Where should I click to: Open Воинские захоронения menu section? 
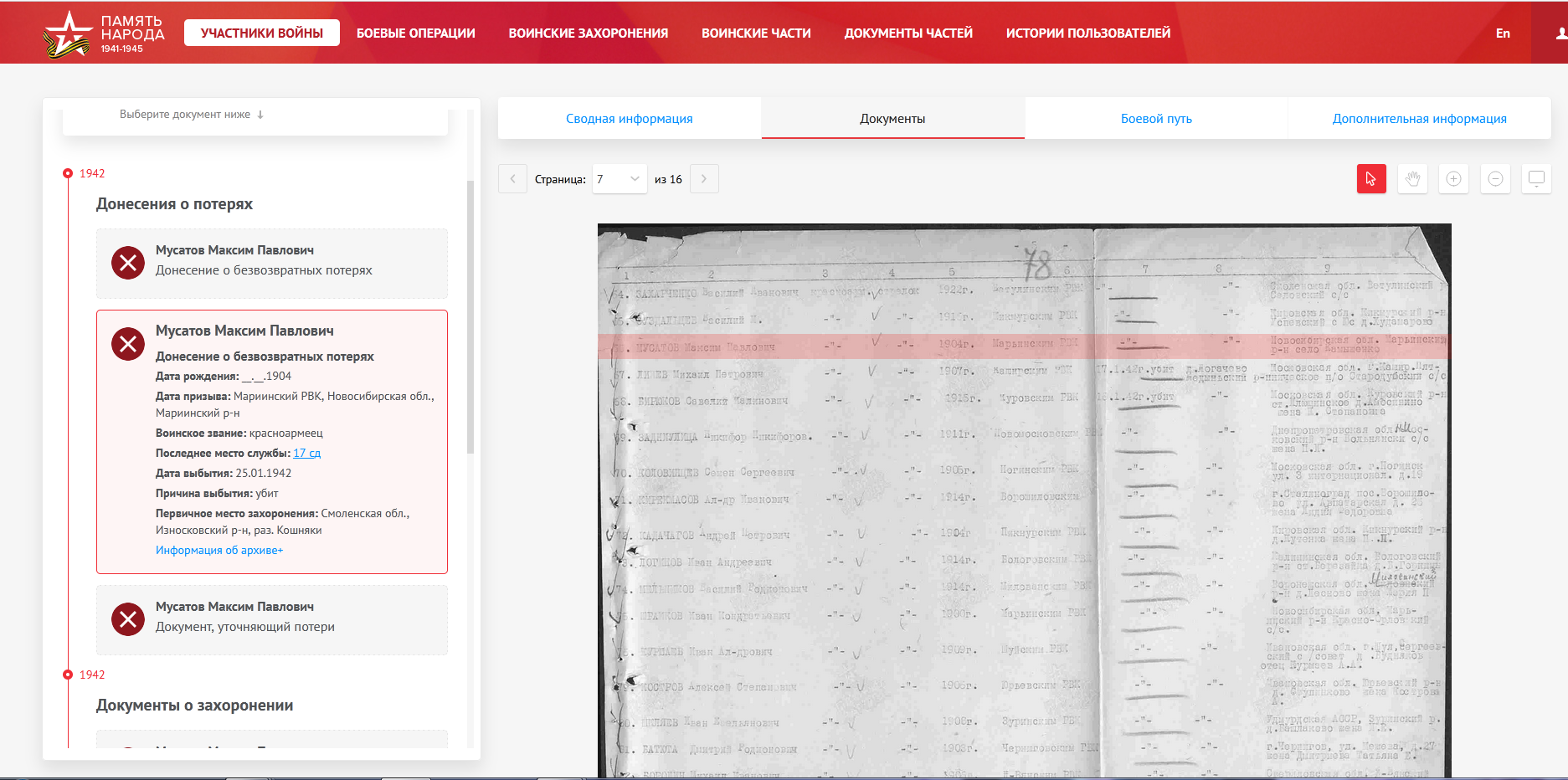click(x=588, y=33)
